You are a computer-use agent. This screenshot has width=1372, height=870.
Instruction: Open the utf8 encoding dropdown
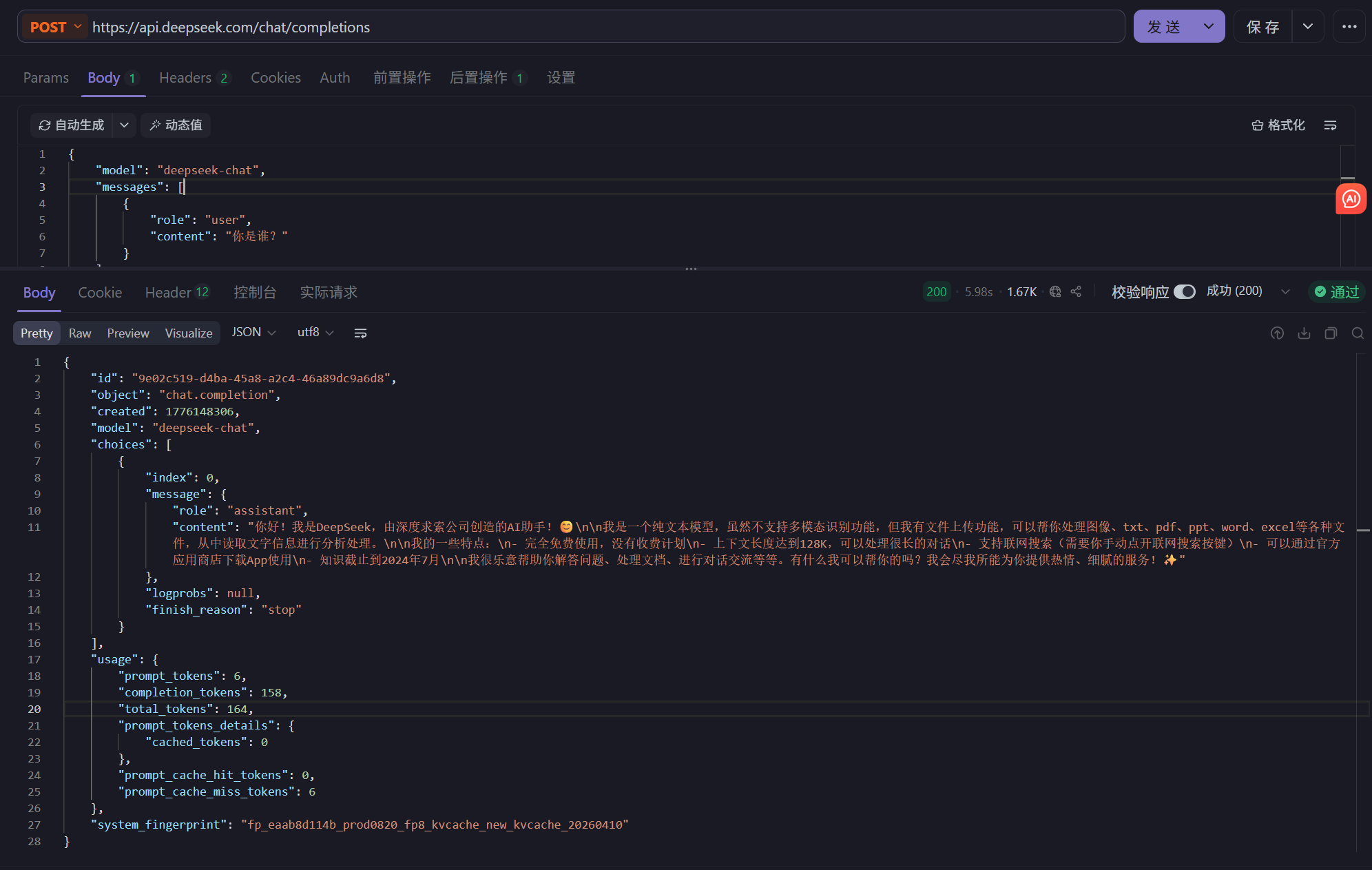315,333
